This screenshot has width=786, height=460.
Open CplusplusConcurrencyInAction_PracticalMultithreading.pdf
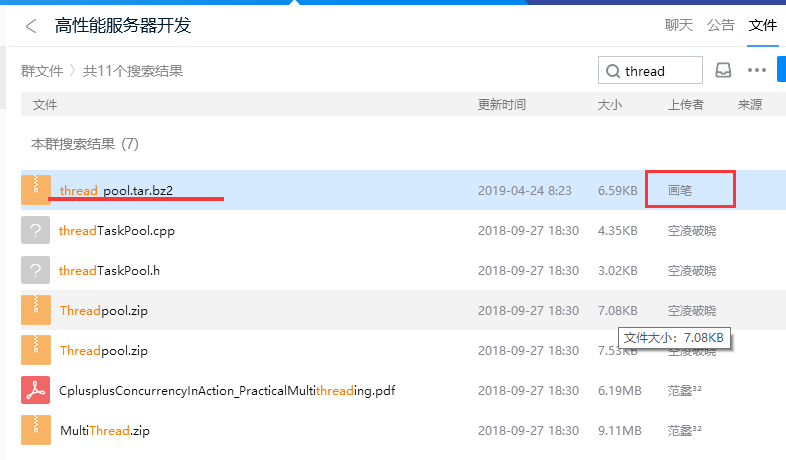click(x=227, y=391)
